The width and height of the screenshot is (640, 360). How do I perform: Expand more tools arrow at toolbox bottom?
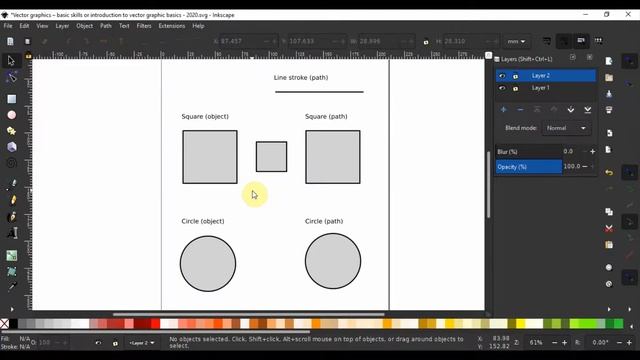point(11,309)
